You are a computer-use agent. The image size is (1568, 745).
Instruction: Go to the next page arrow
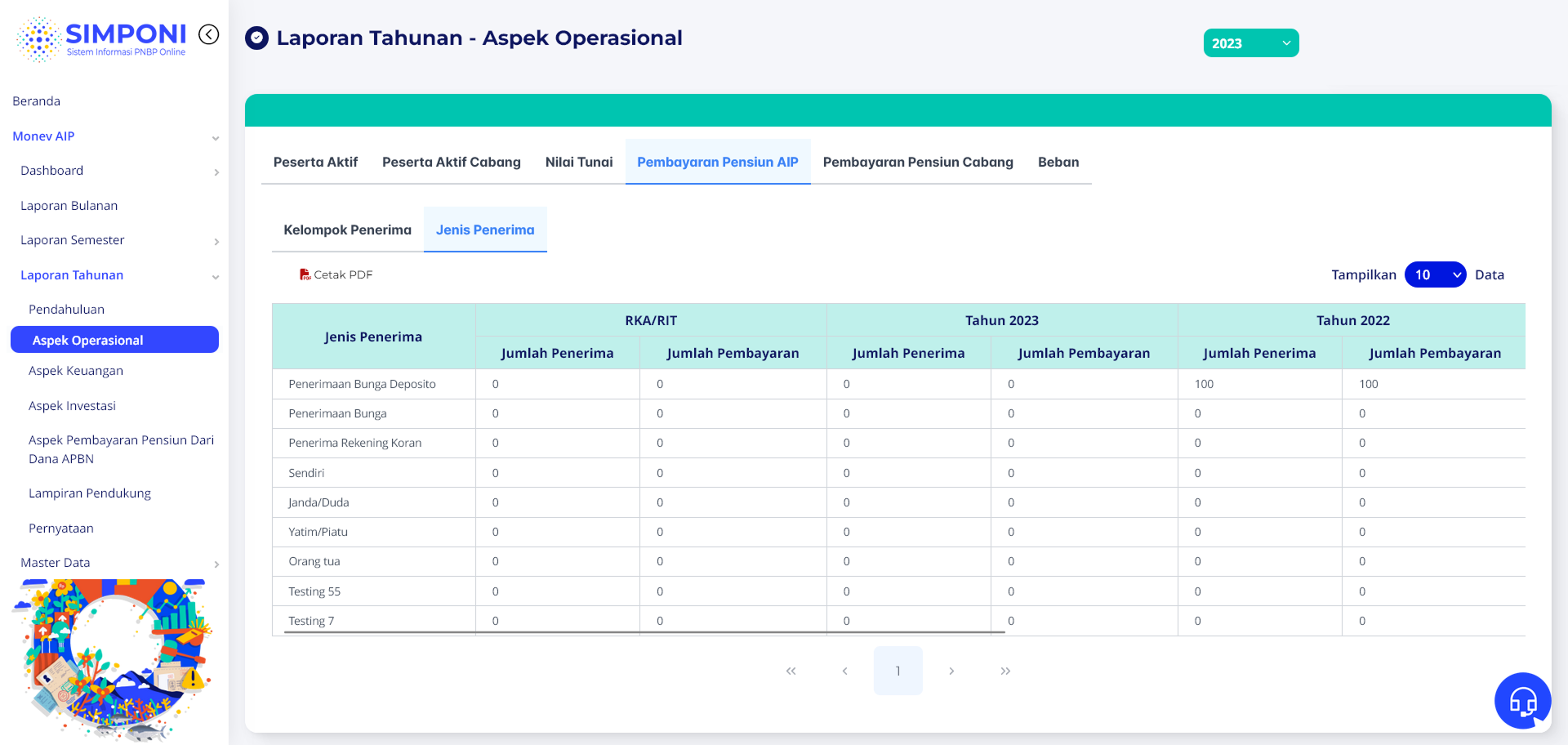point(951,671)
